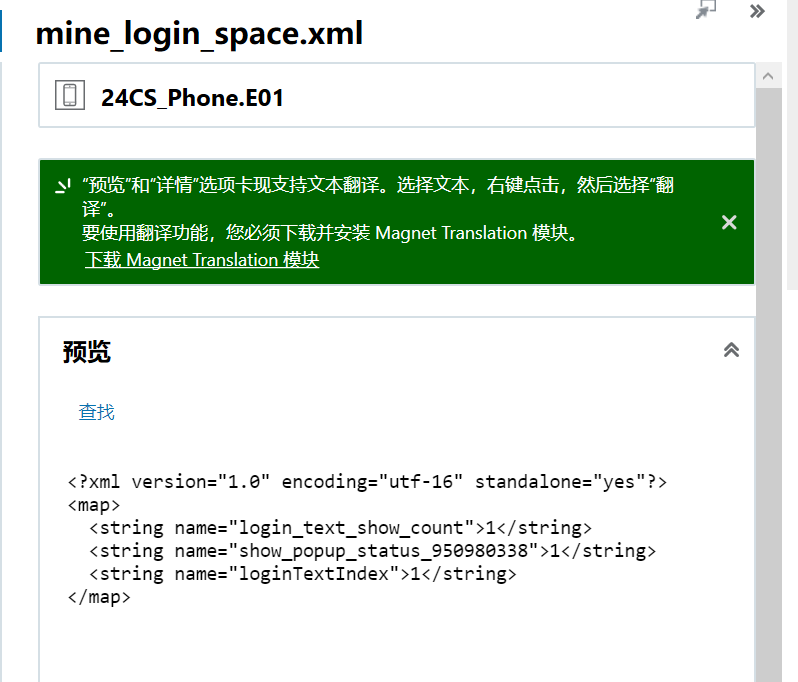798x682 pixels.
Task: Click the closing </map> tag line
Action: click(99, 597)
